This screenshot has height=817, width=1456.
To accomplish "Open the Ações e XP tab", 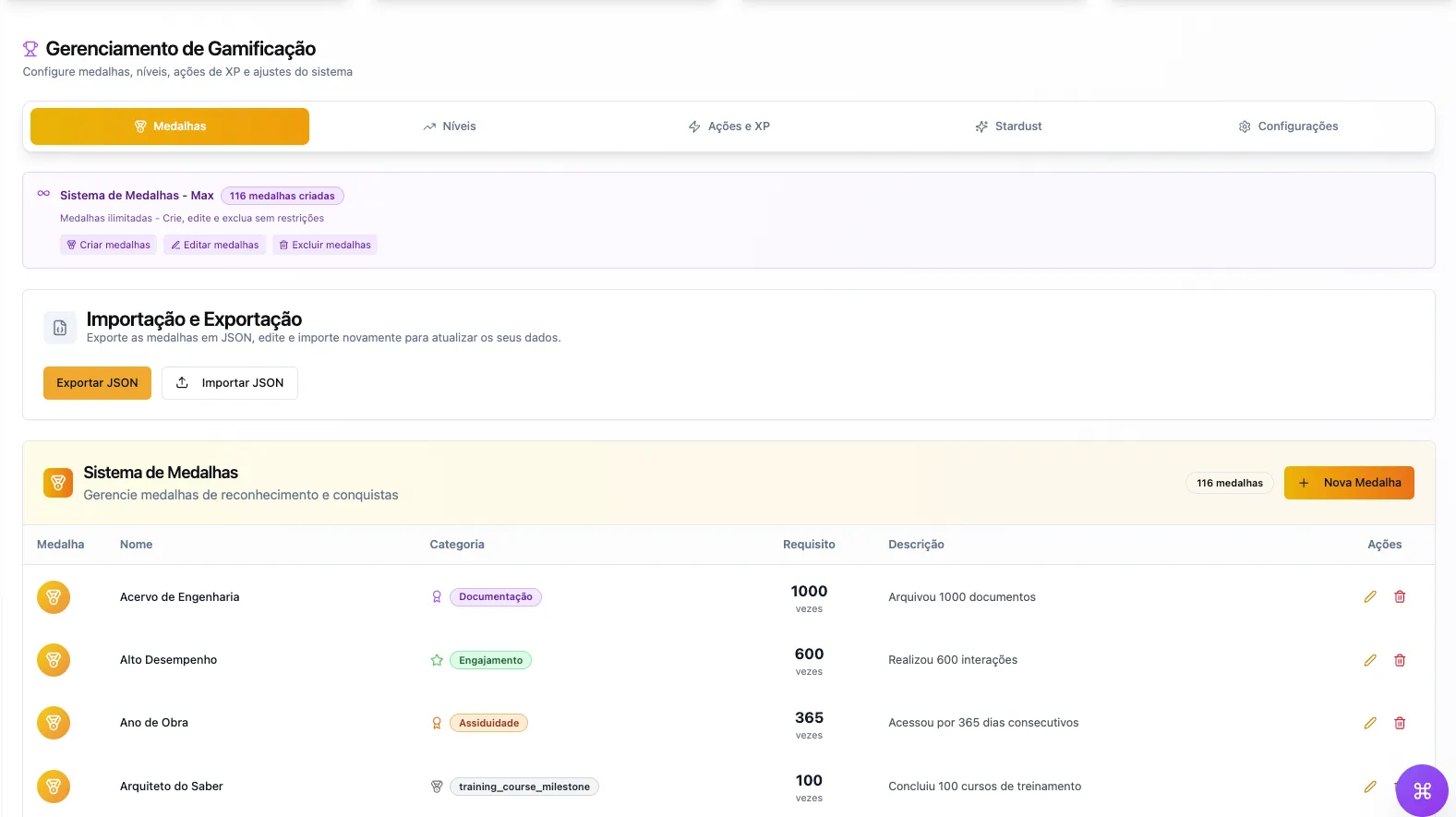I will point(729,126).
